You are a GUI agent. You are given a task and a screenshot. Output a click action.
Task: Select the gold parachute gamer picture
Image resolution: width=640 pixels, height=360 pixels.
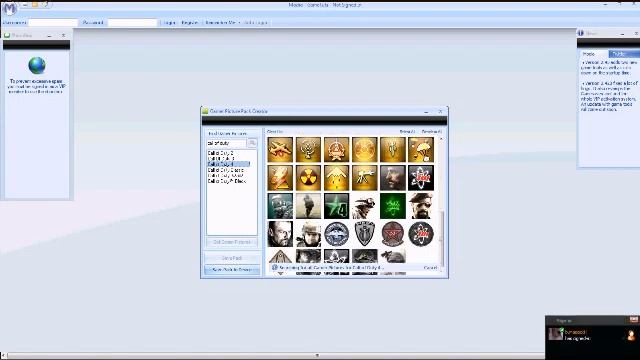coord(421,149)
